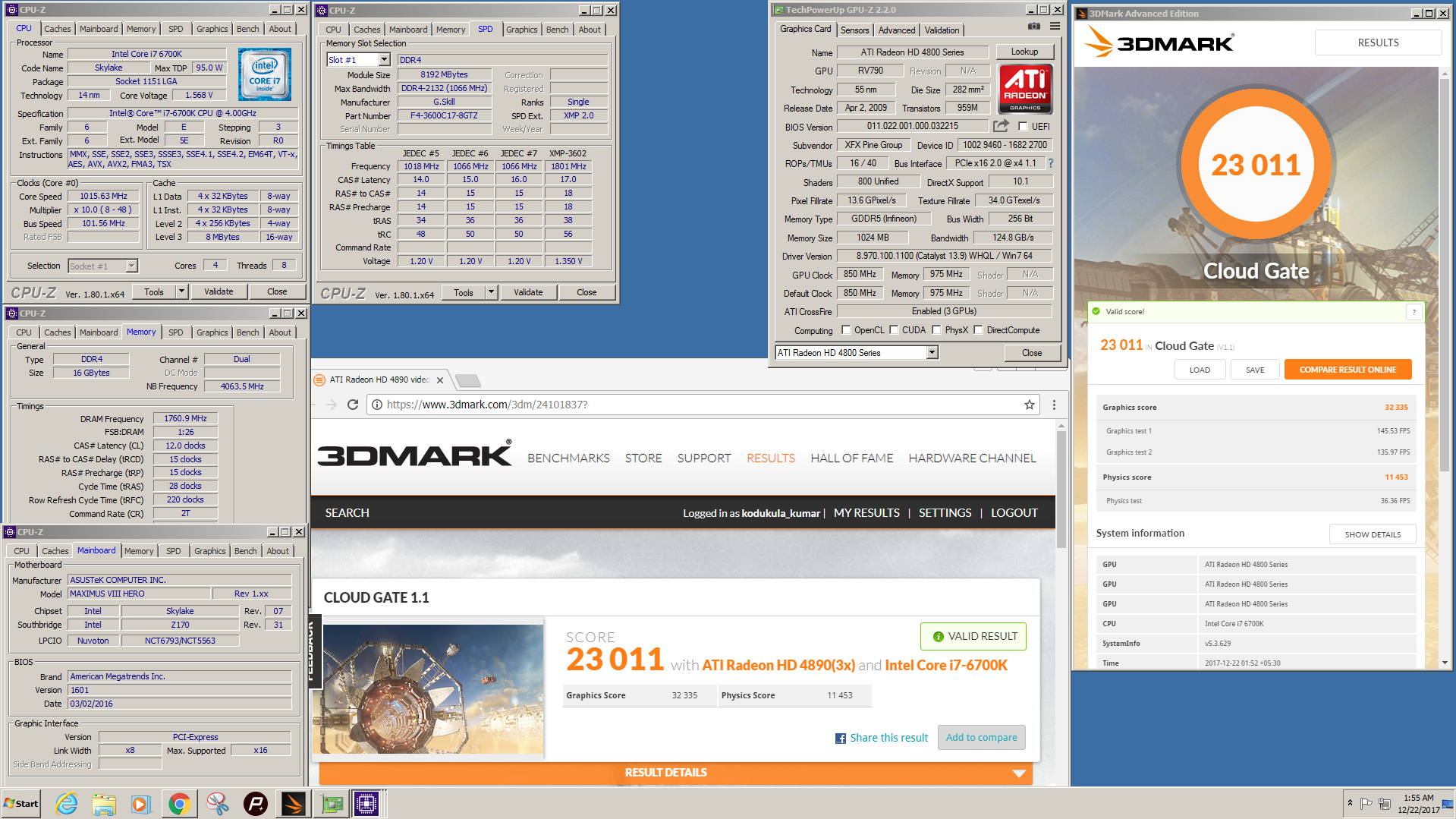Image resolution: width=1456 pixels, height=819 pixels.
Task: Switch to 3DMark in the taskbar
Action: click(293, 803)
